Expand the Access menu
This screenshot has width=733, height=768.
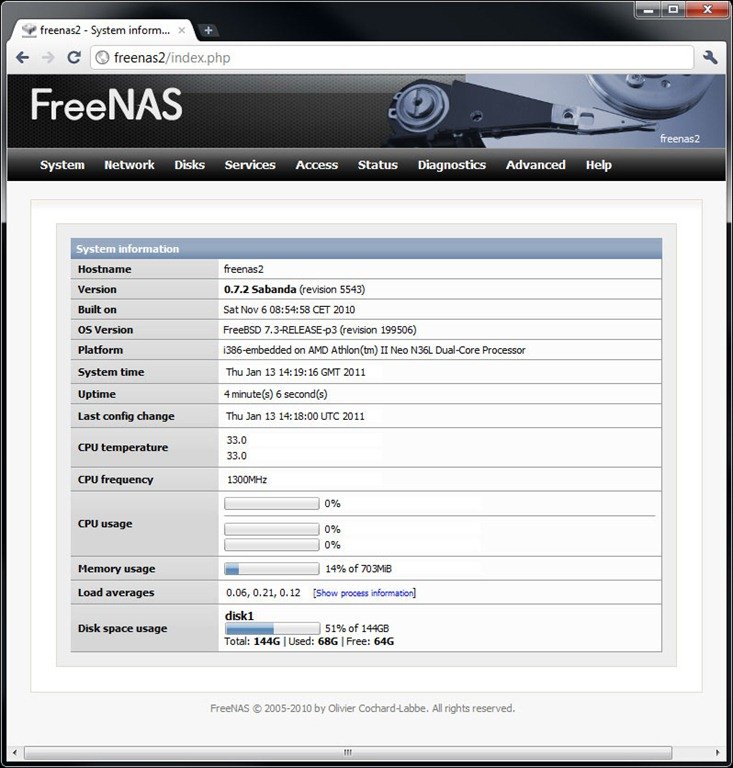click(316, 165)
